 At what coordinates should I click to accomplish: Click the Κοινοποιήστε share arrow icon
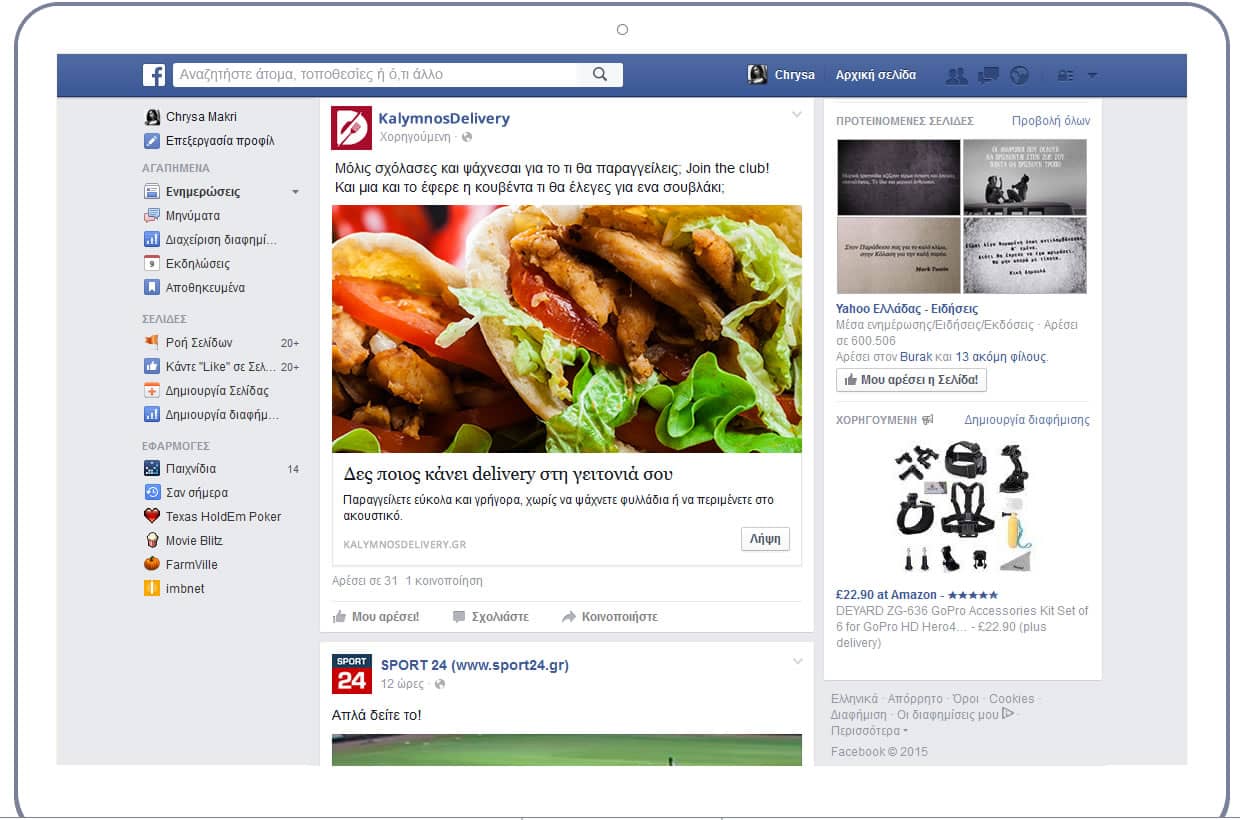[x=569, y=617]
